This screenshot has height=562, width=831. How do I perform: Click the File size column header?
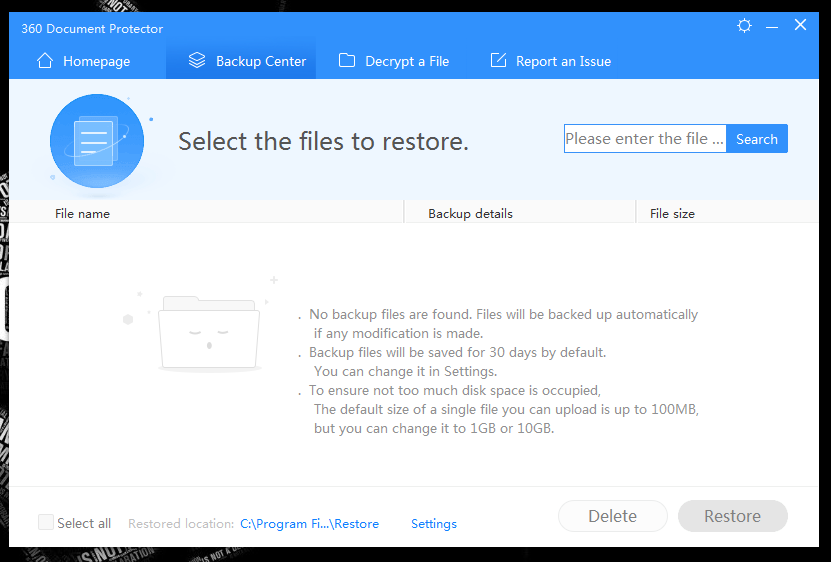tap(727, 213)
